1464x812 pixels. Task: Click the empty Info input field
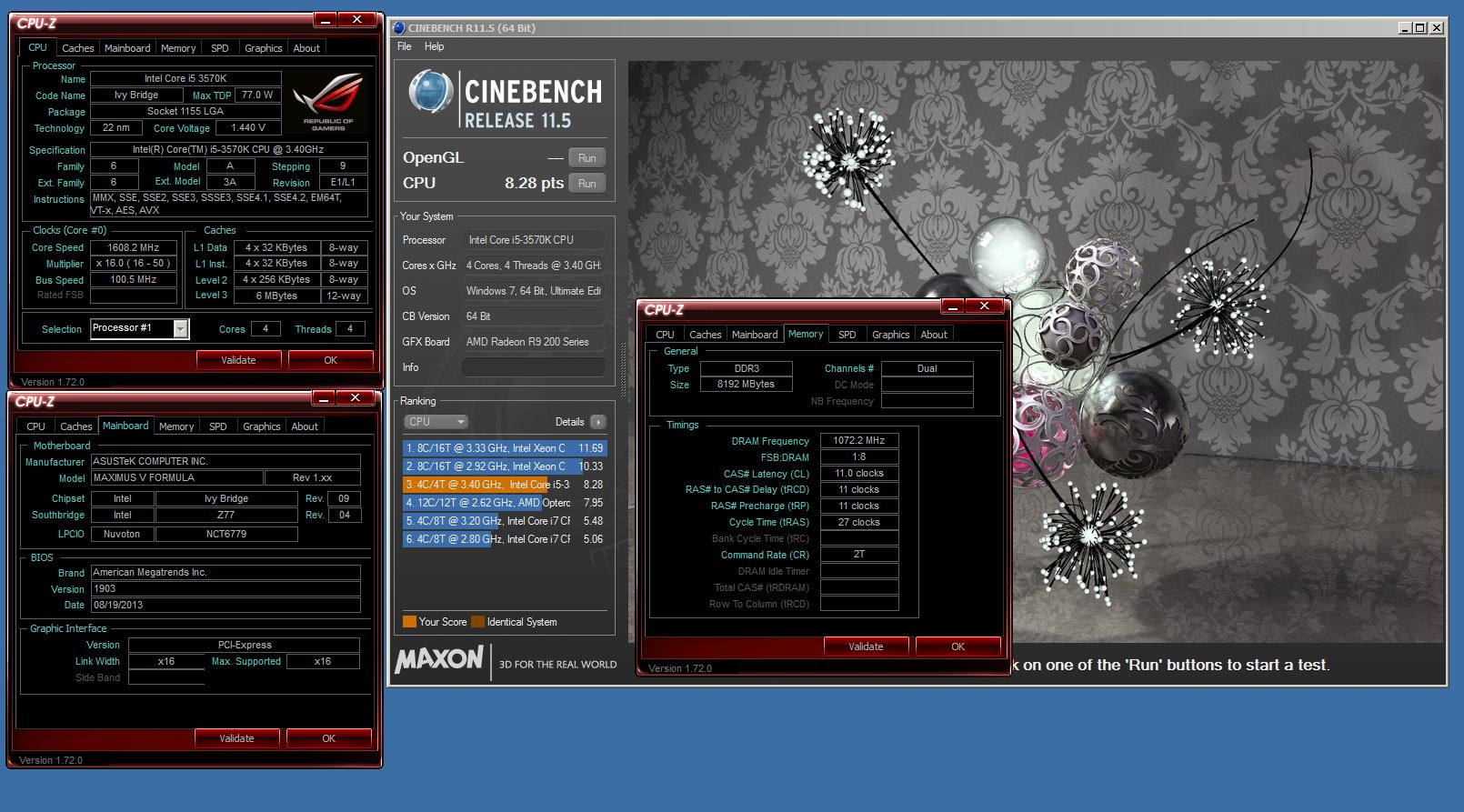(533, 367)
